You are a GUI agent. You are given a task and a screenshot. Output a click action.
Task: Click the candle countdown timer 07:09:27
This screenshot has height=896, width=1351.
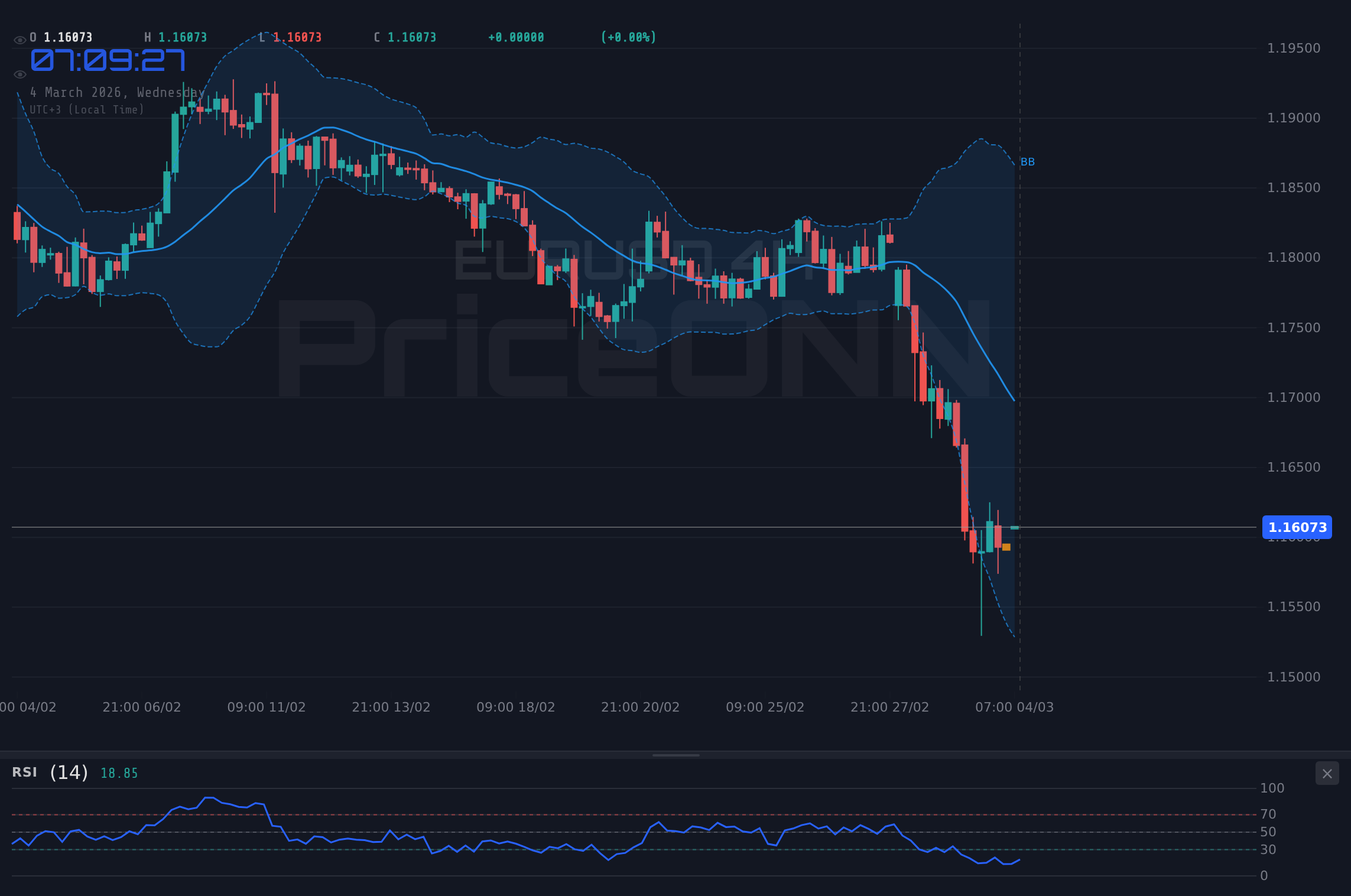(x=108, y=59)
